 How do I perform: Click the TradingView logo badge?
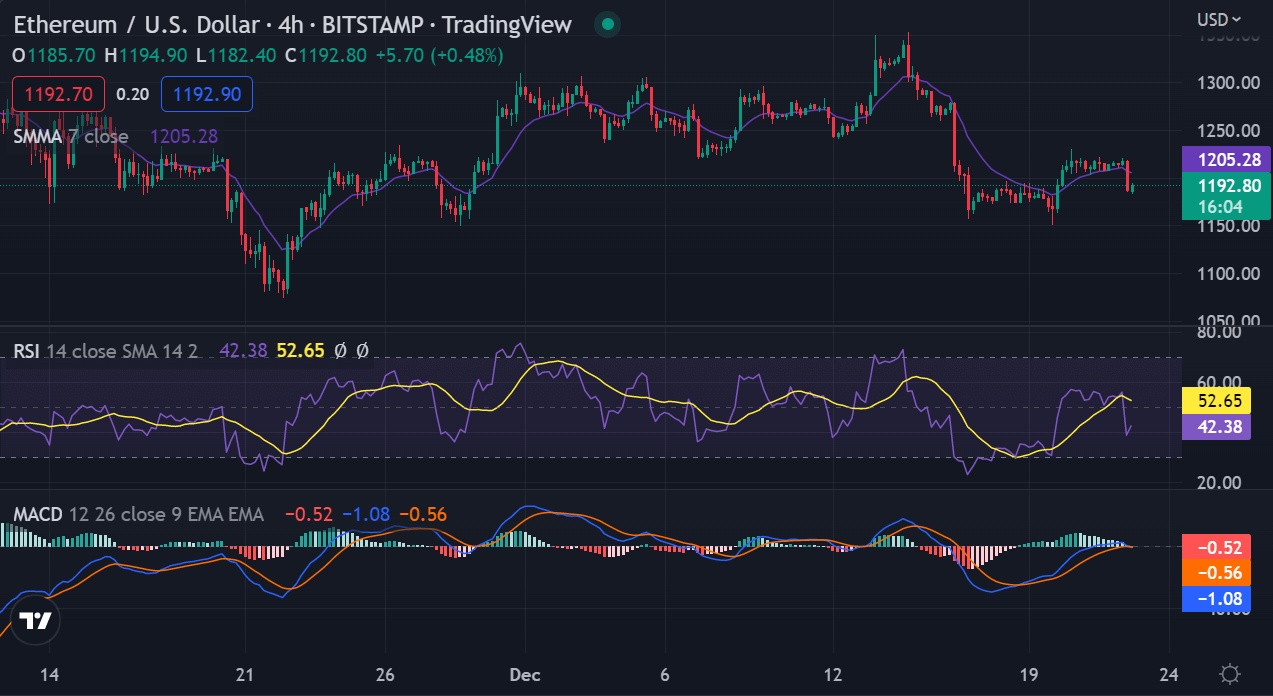click(x=36, y=622)
